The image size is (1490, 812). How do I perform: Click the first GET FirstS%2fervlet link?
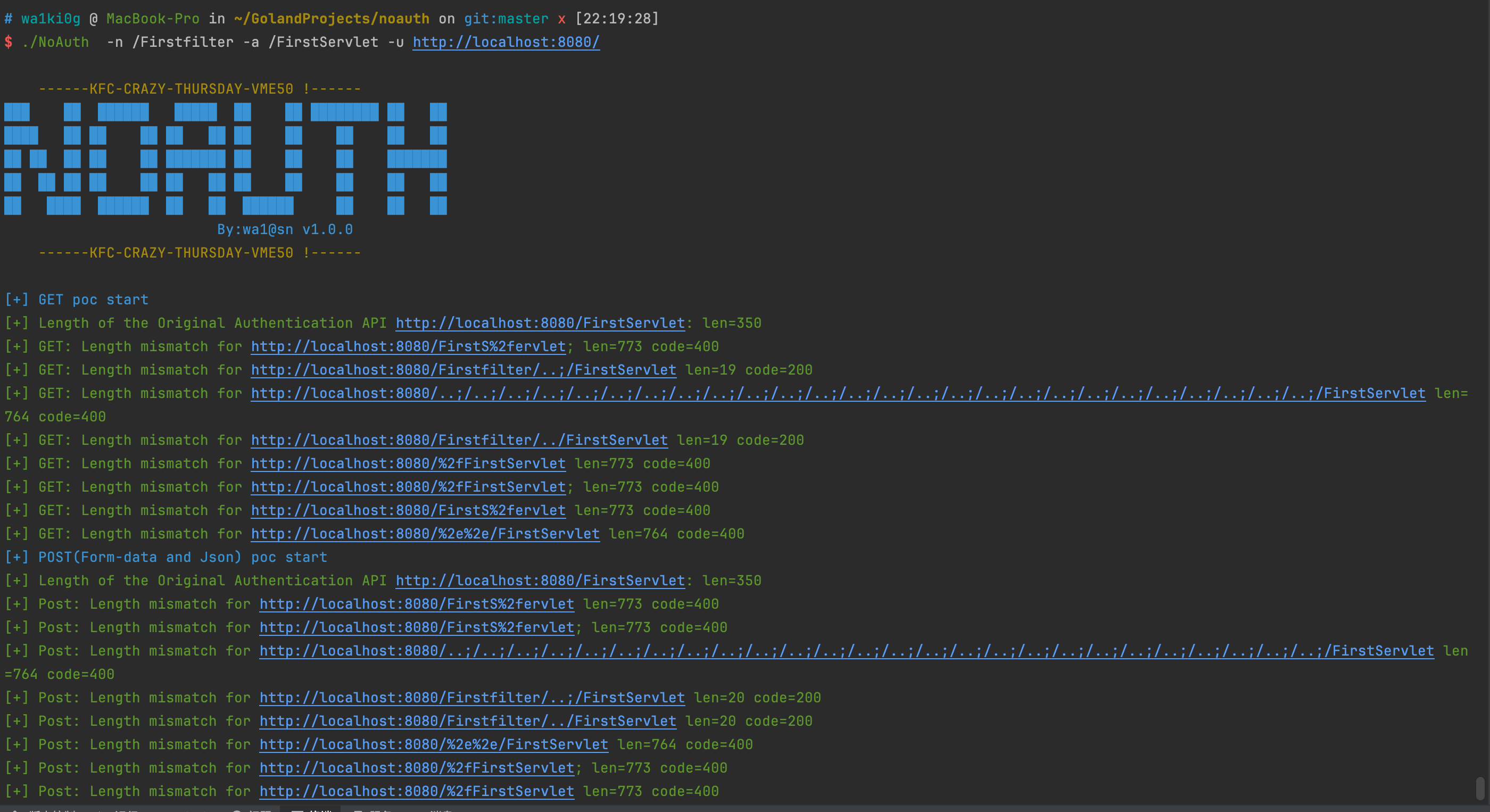click(408, 346)
